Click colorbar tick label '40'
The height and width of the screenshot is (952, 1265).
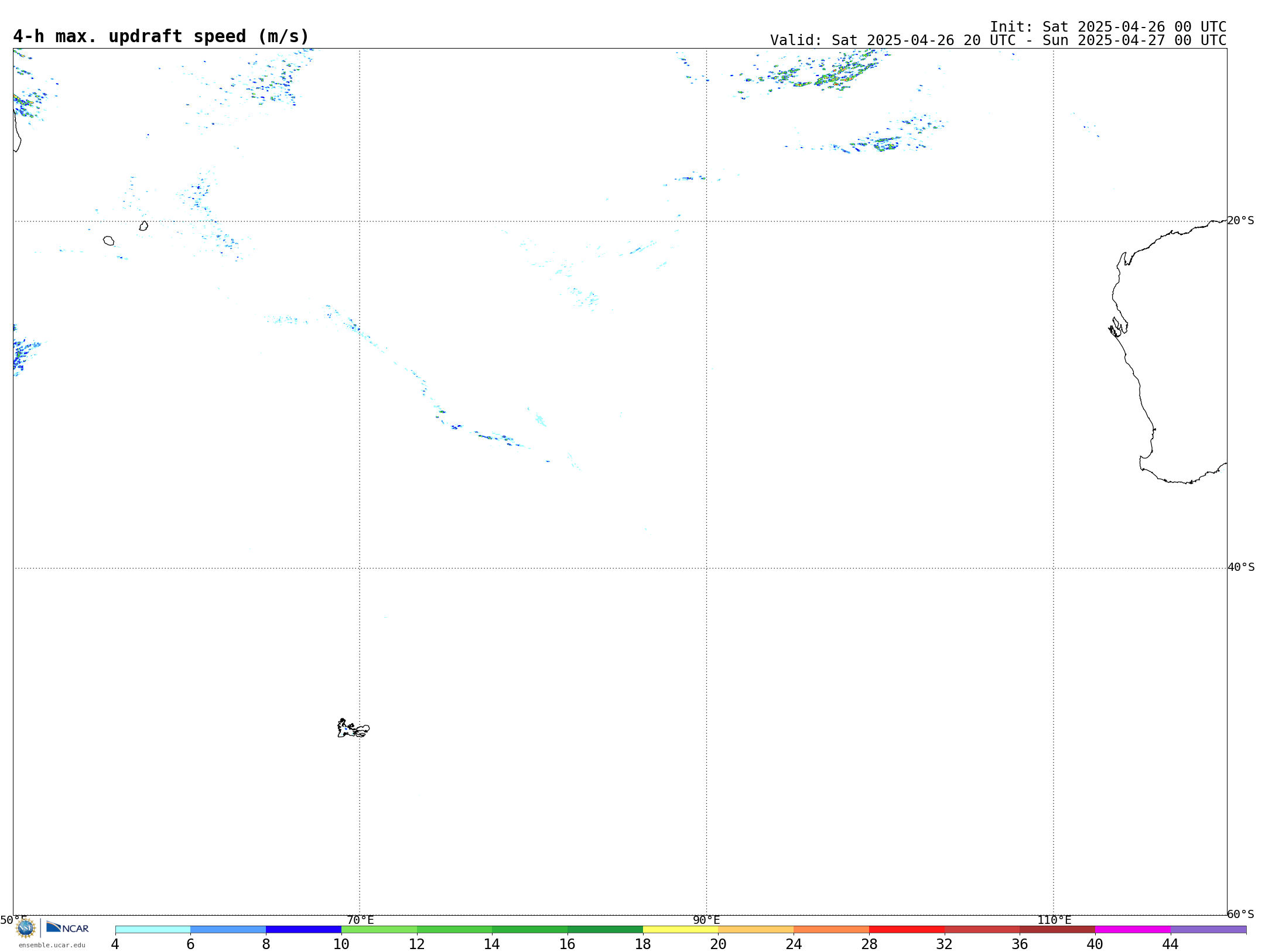coord(1095,944)
